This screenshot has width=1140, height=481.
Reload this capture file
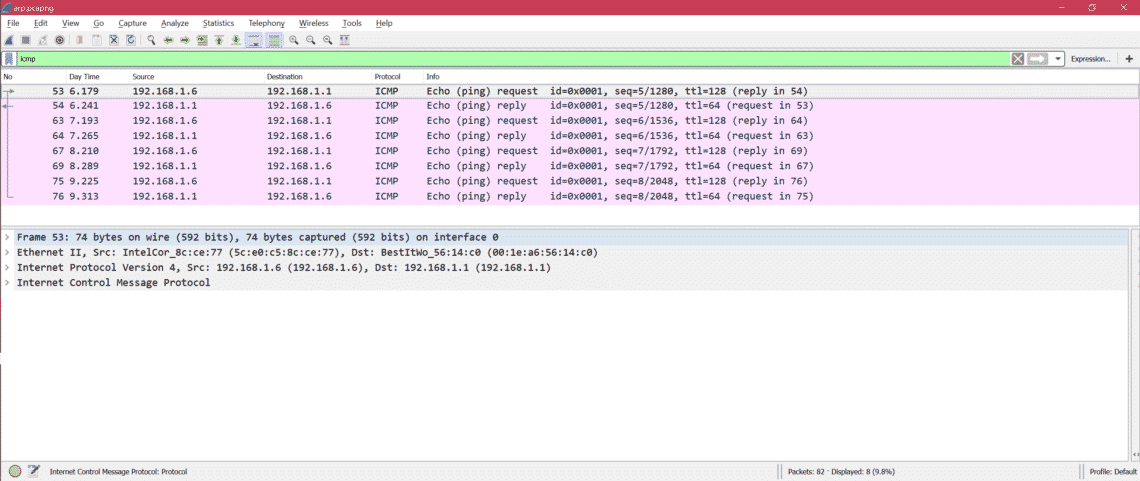[x=131, y=41]
